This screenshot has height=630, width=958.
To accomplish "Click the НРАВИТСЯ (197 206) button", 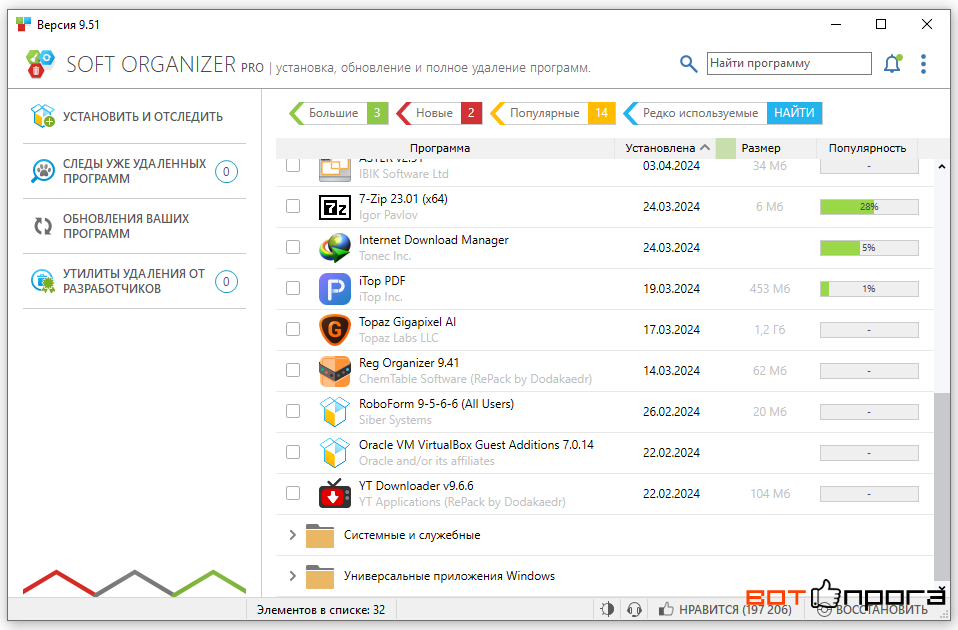I will (725, 609).
